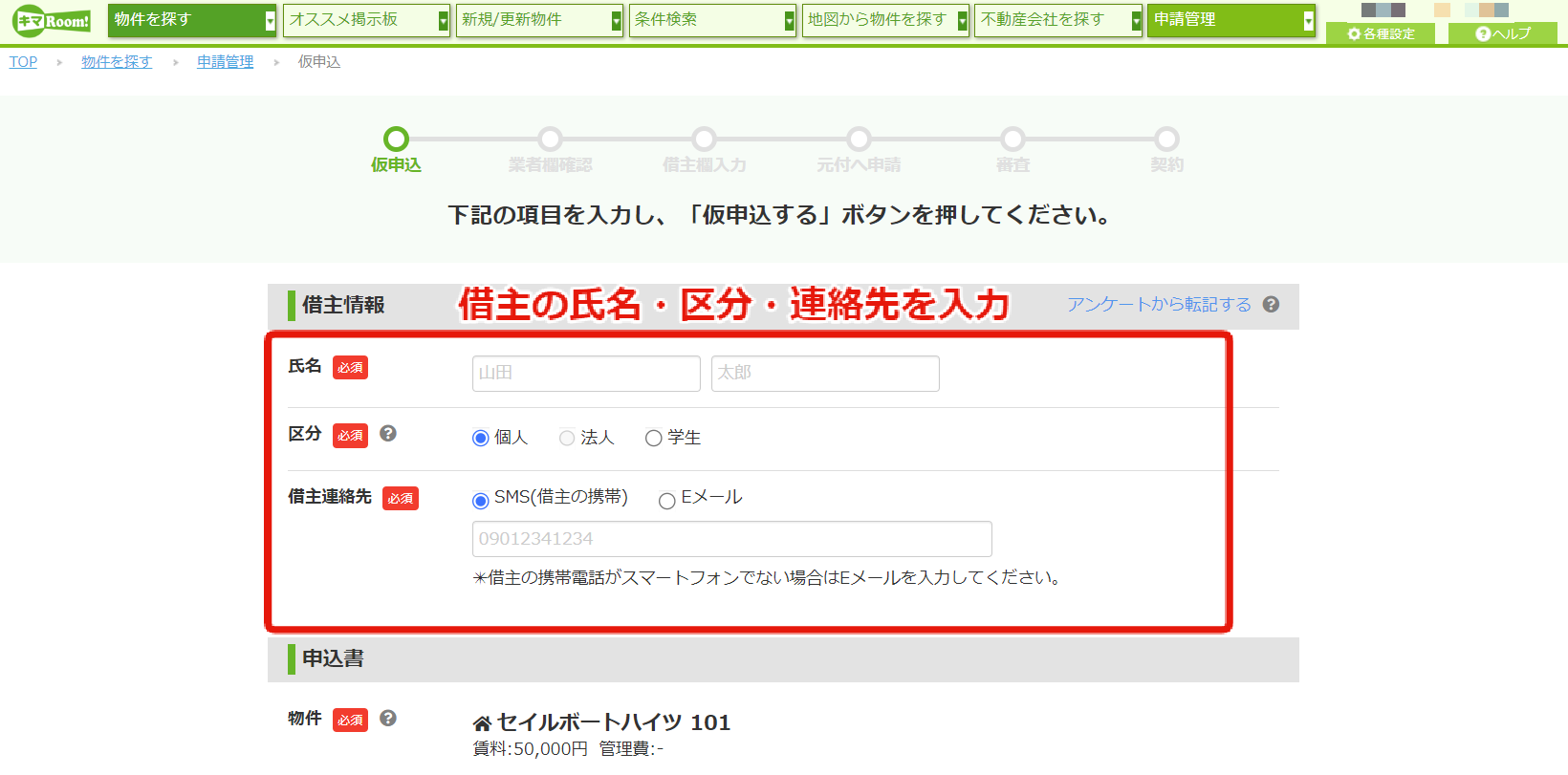Expand 地図から物件を探す dropdown arrow
1568x775 pixels.
pos(963,21)
